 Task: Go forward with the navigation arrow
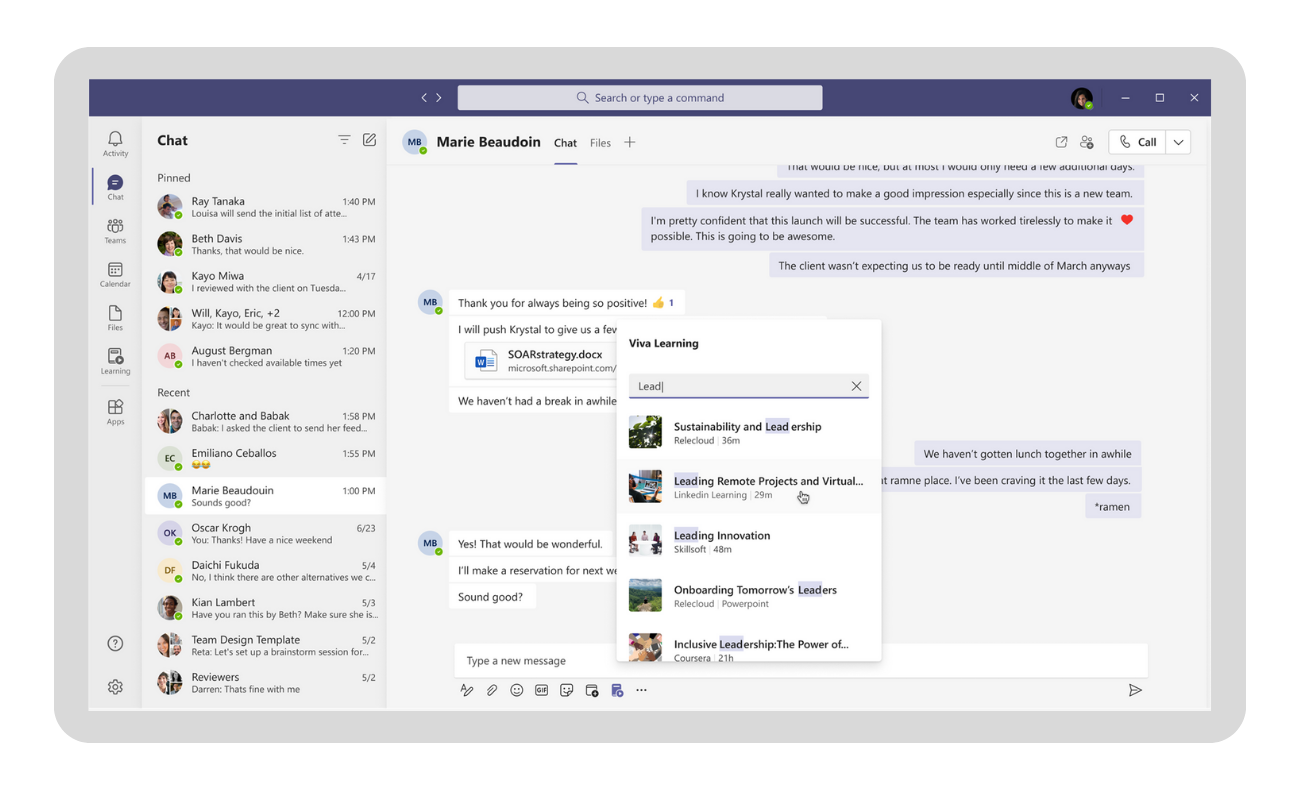[438, 97]
